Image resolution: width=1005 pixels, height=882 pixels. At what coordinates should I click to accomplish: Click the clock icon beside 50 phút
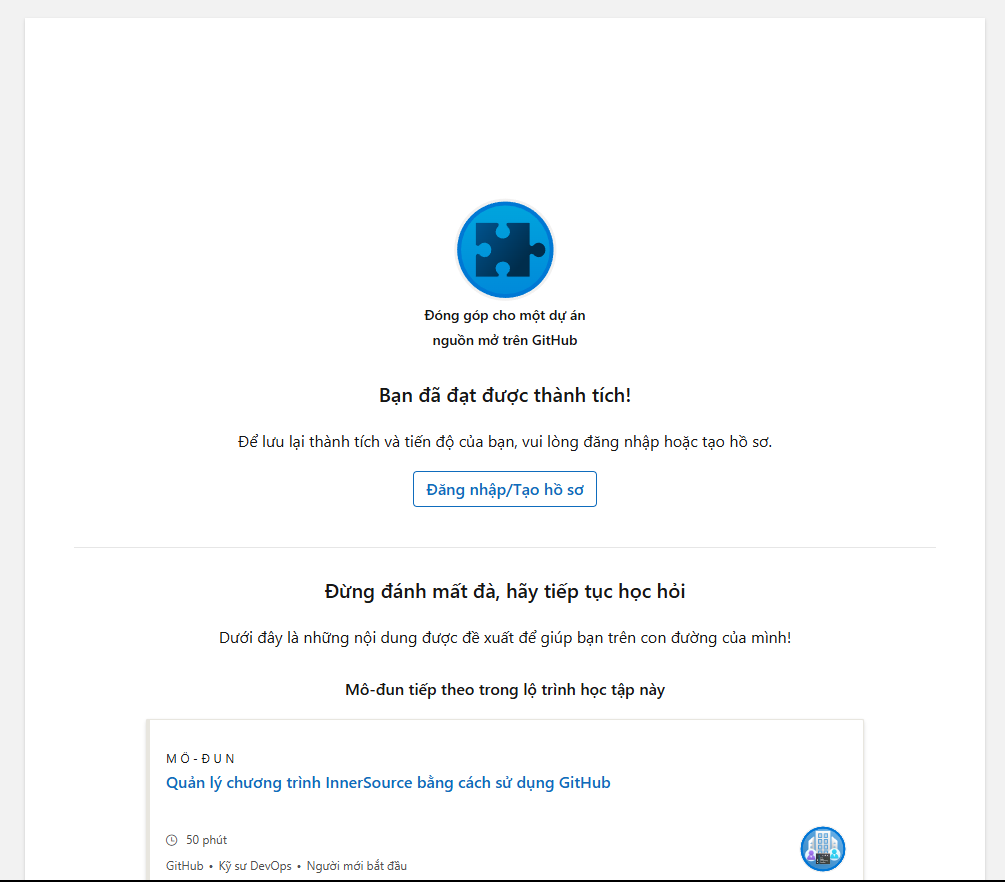point(172,840)
